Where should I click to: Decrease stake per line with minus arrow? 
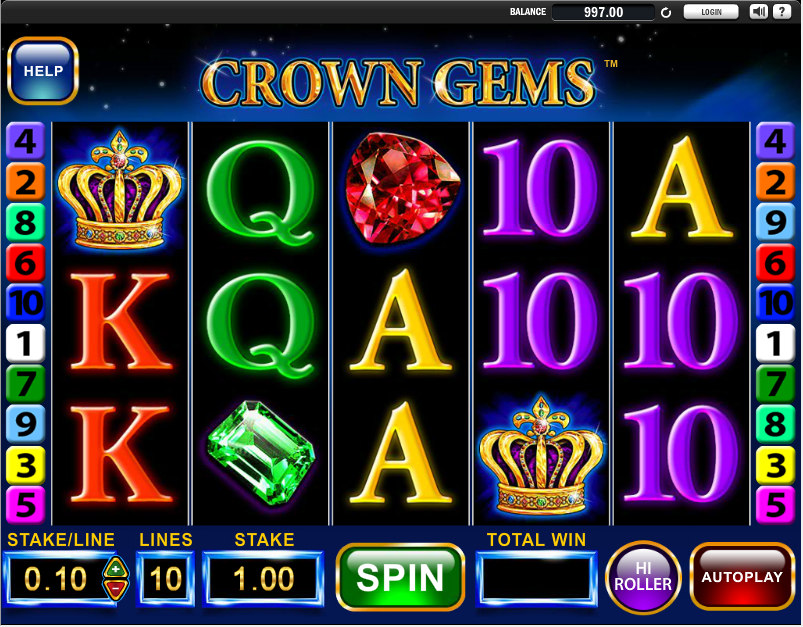(x=116, y=590)
